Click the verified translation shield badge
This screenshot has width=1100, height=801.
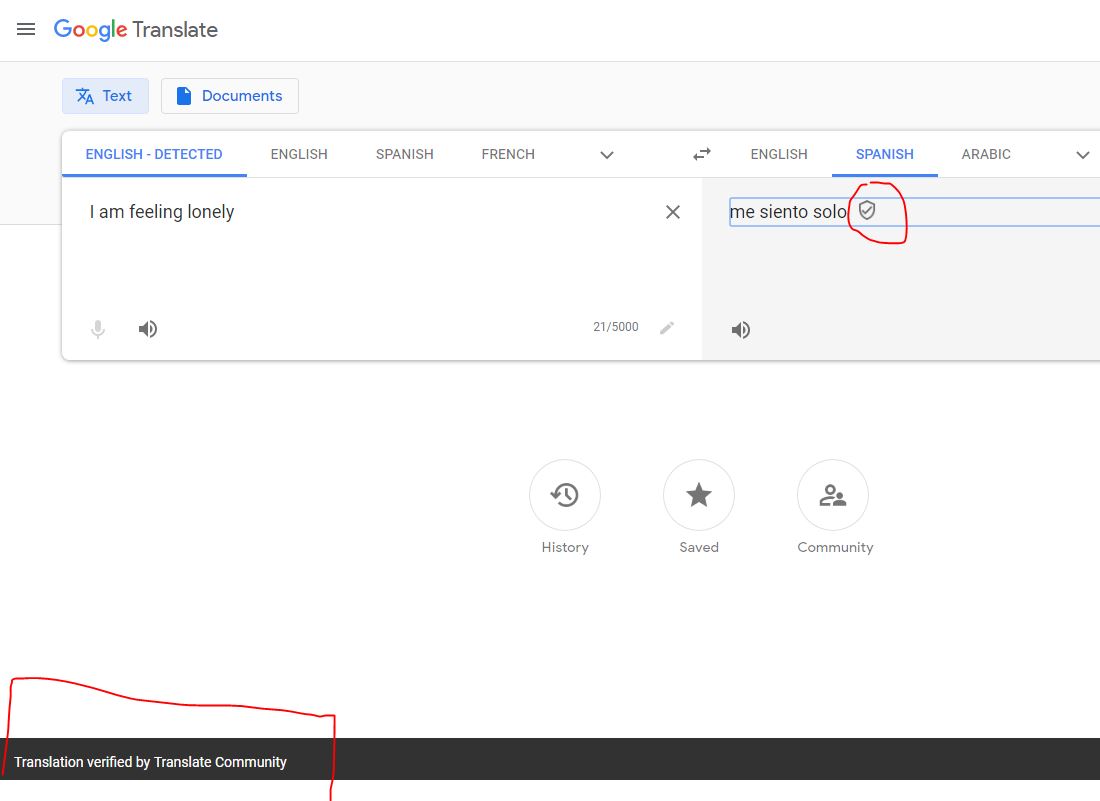pyautogui.click(x=866, y=210)
